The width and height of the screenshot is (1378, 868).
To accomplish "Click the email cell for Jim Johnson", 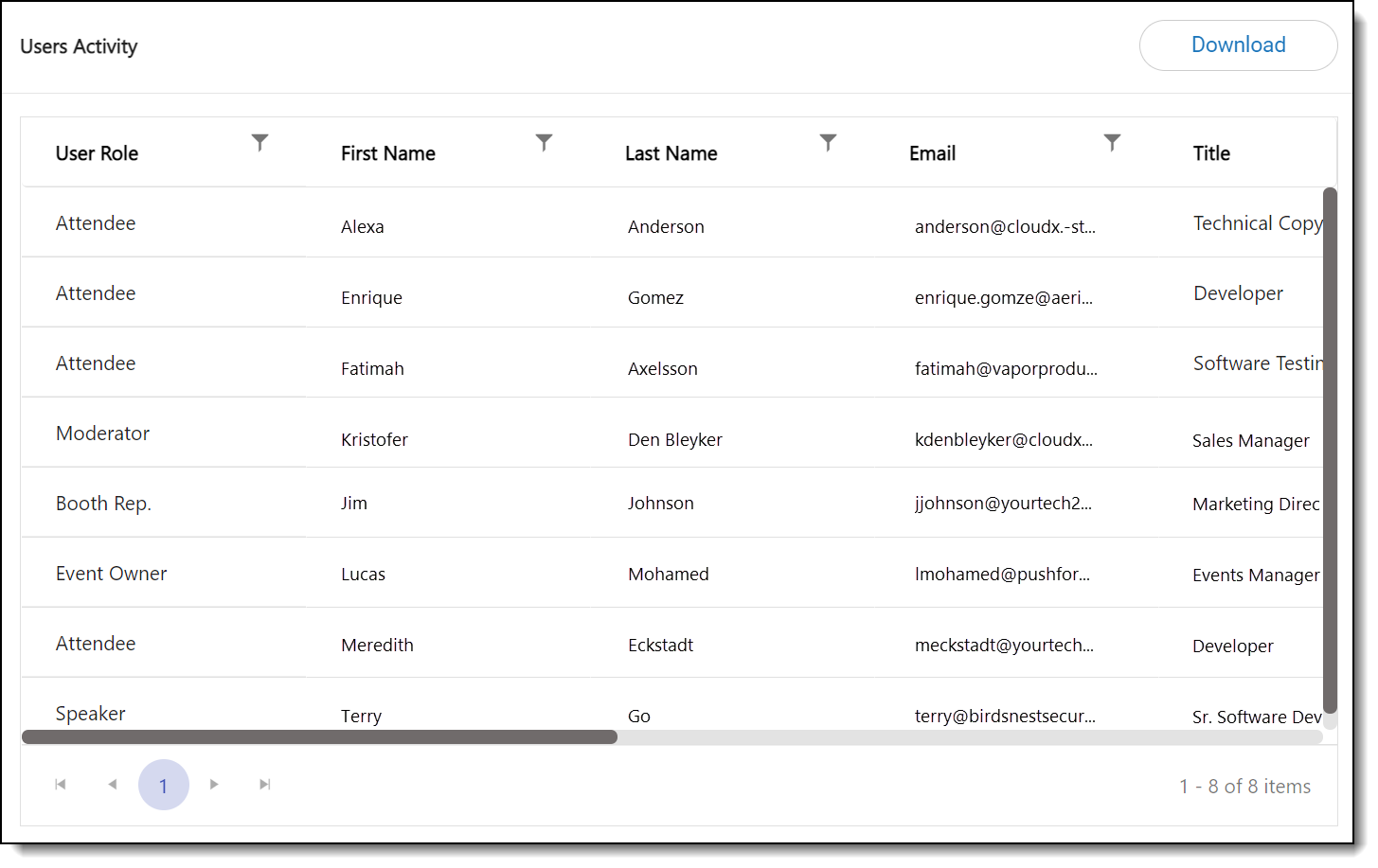I will tap(1002, 504).
